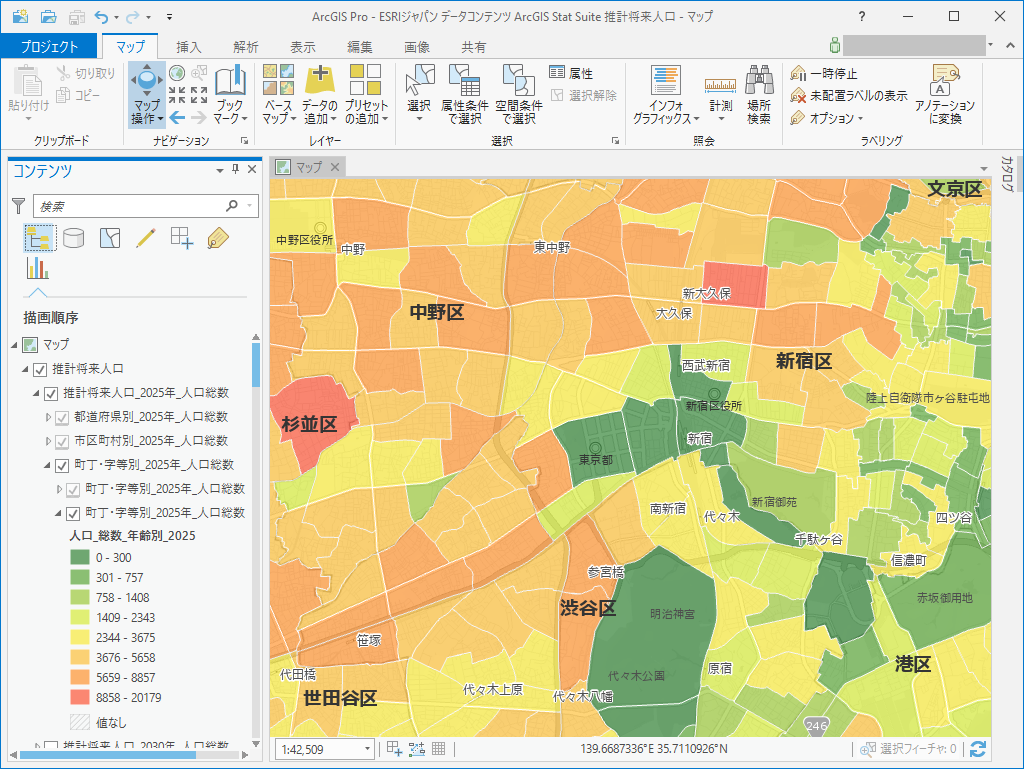Click View Unplaced Labels (未配置ラベルの表示)

pyautogui.click(x=849, y=96)
